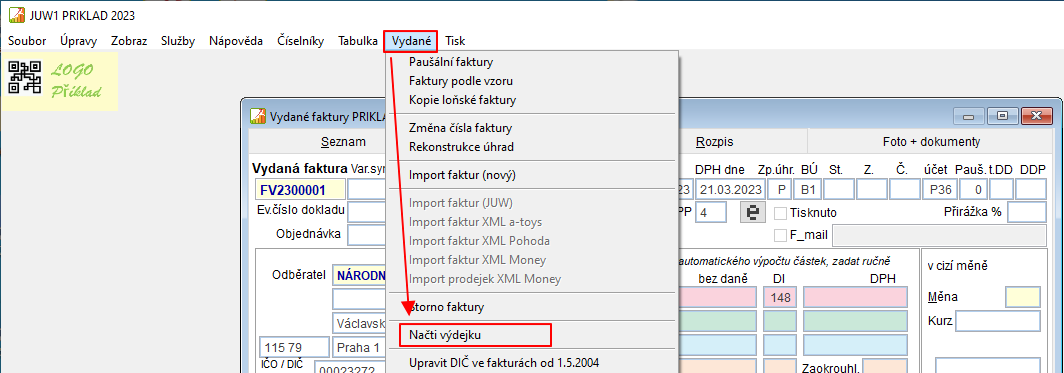Click the yellow Měna currency field
The image size is (1064, 373).
point(1022,297)
